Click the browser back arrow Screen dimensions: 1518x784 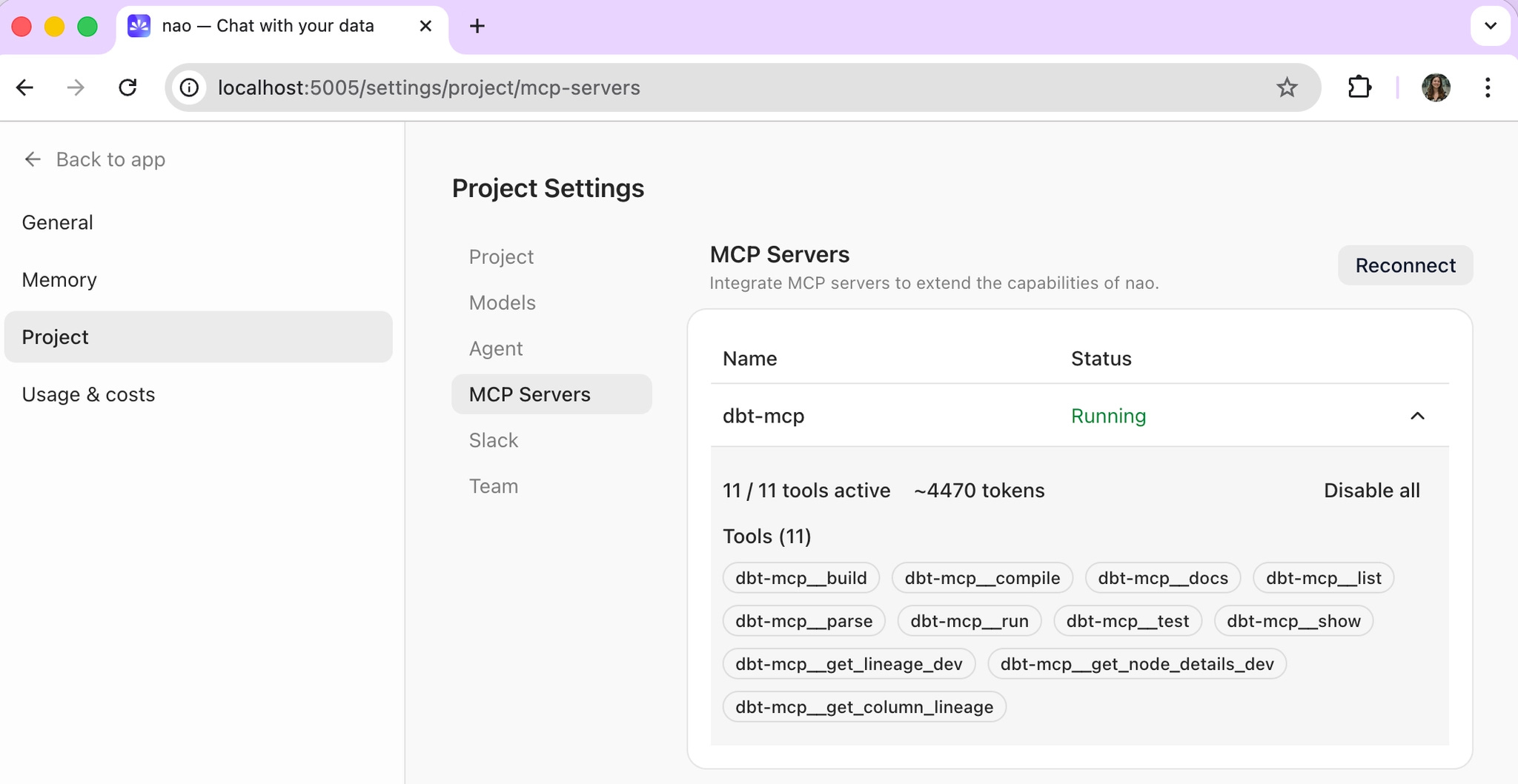tap(25, 87)
